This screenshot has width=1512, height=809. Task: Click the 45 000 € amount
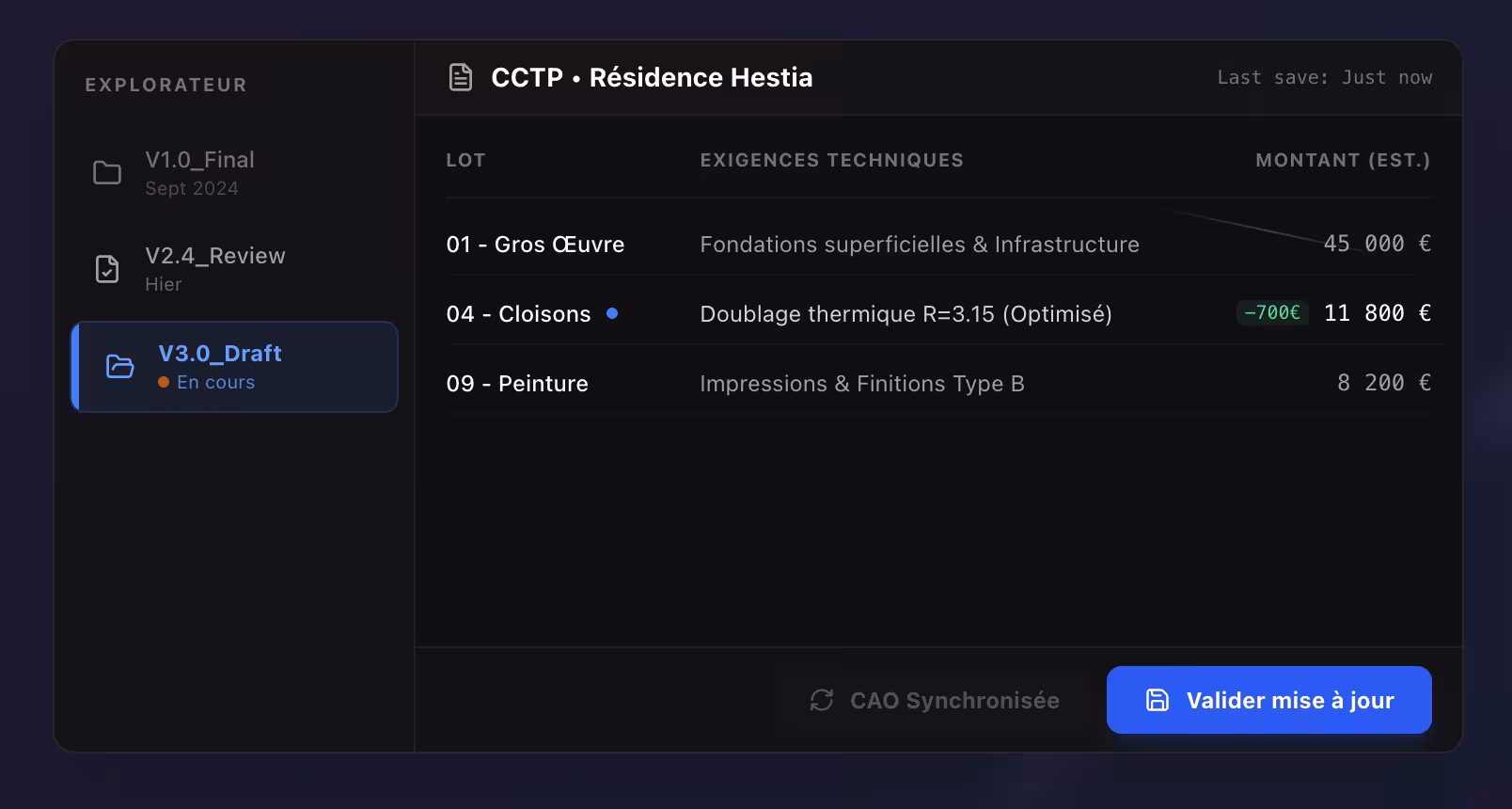[1378, 244]
